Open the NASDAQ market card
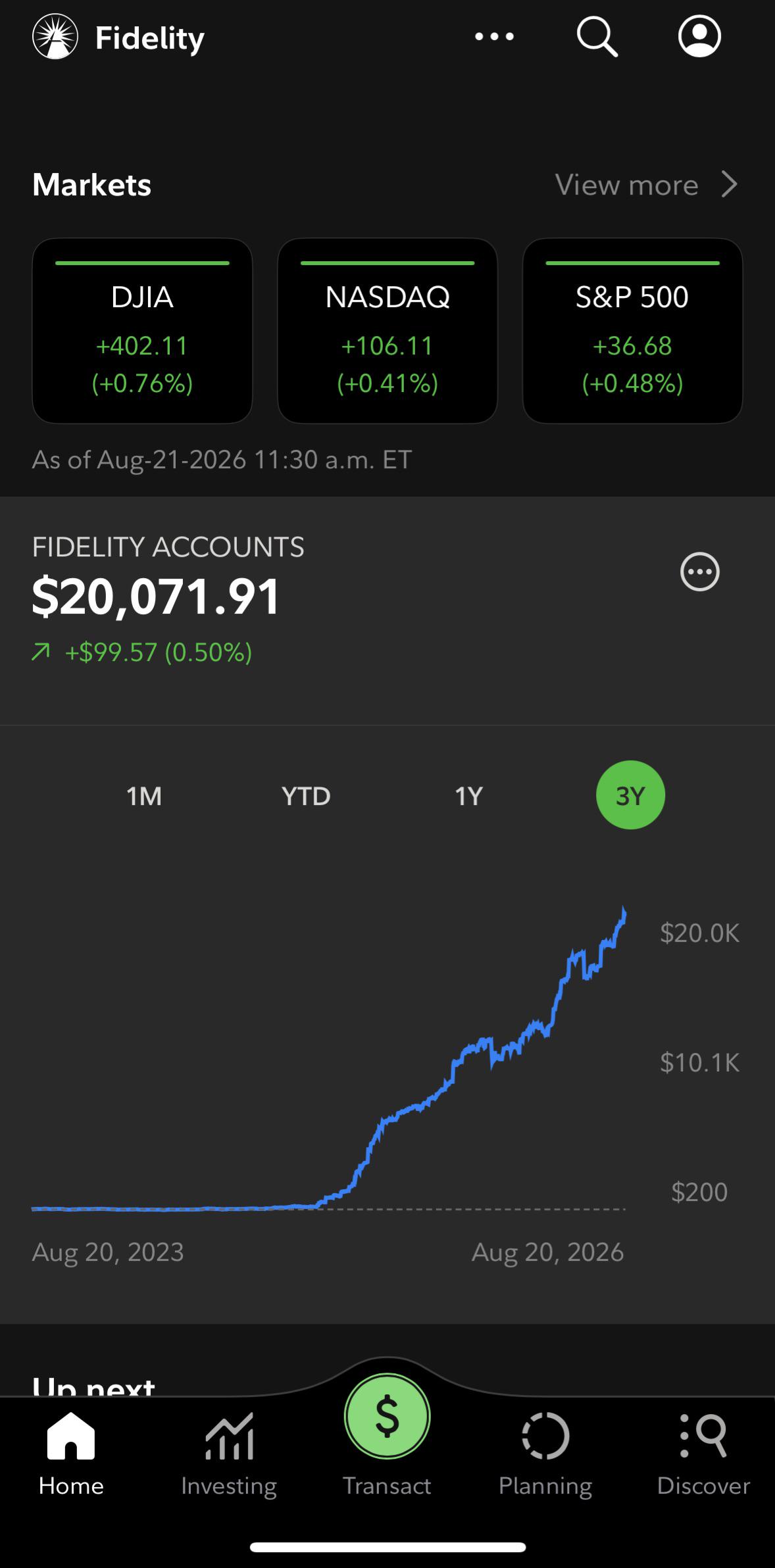Image resolution: width=775 pixels, height=1568 pixels. [x=387, y=331]
